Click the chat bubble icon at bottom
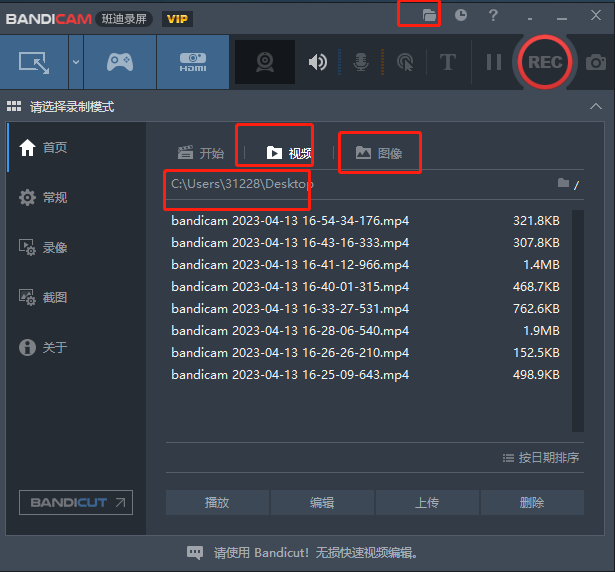 [195, 553]
